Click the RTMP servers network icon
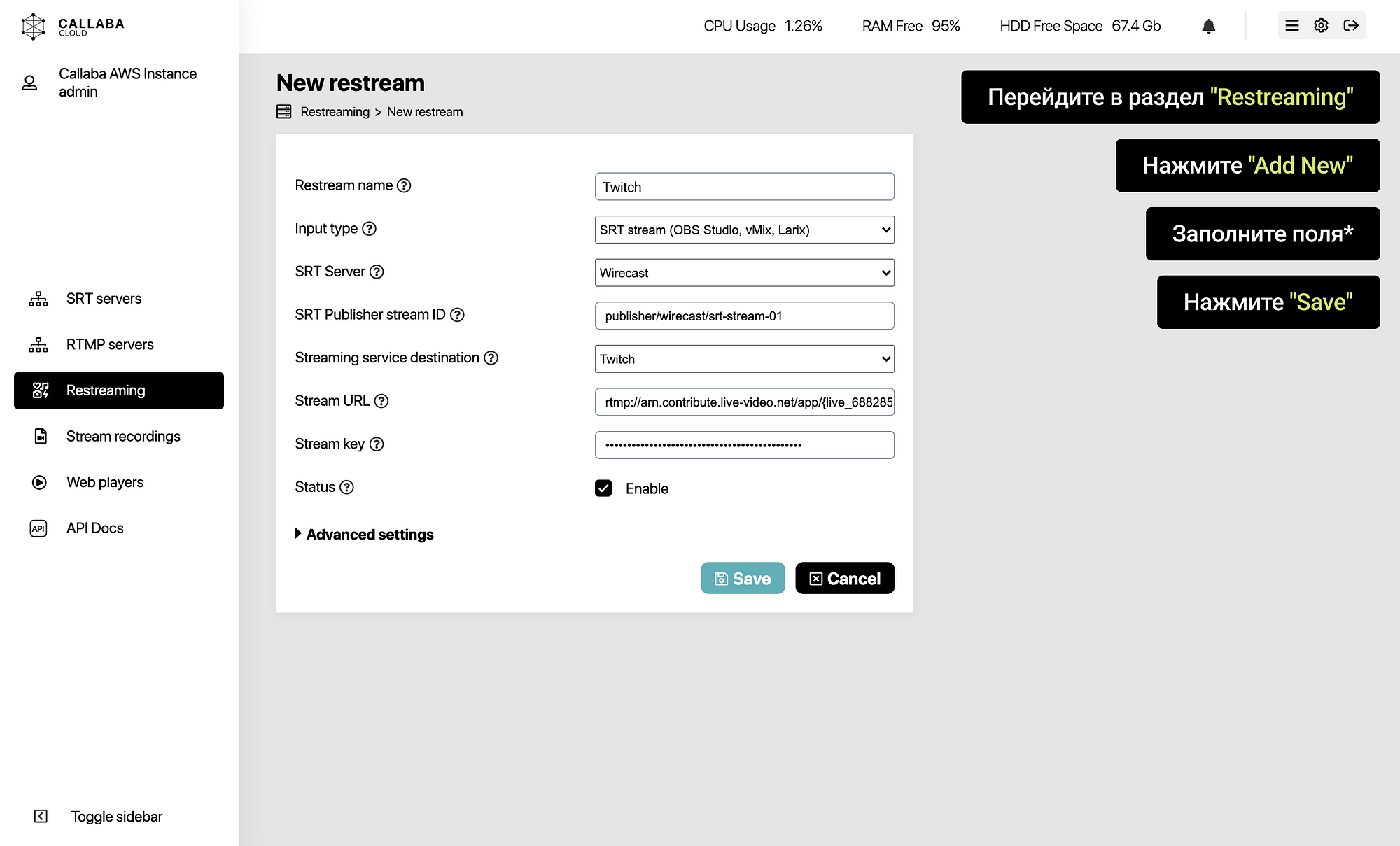Image resolution: width=1400 pixels, height=846 pixels. coord(38,345)
